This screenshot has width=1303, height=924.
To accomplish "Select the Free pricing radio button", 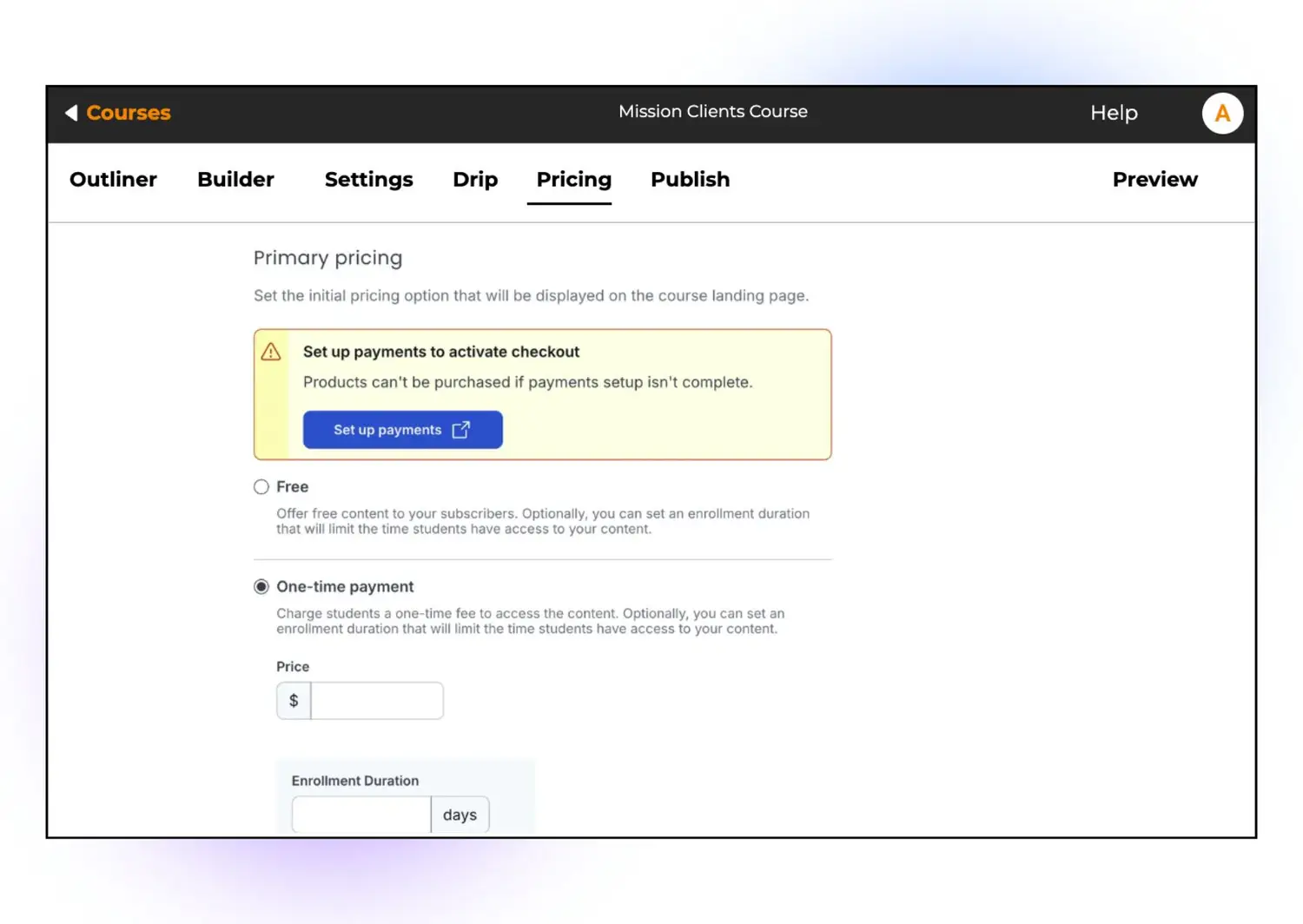I will click(x=261, y=487).
